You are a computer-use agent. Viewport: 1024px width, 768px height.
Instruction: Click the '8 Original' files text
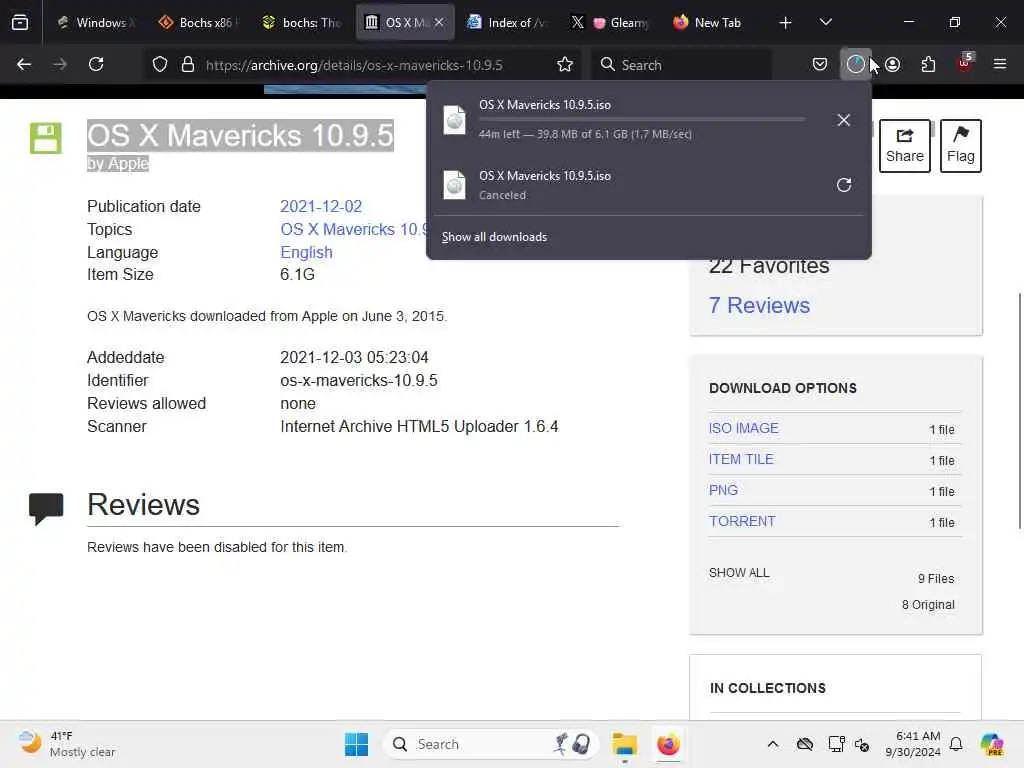pyautogui.click(x=928, y=605)
